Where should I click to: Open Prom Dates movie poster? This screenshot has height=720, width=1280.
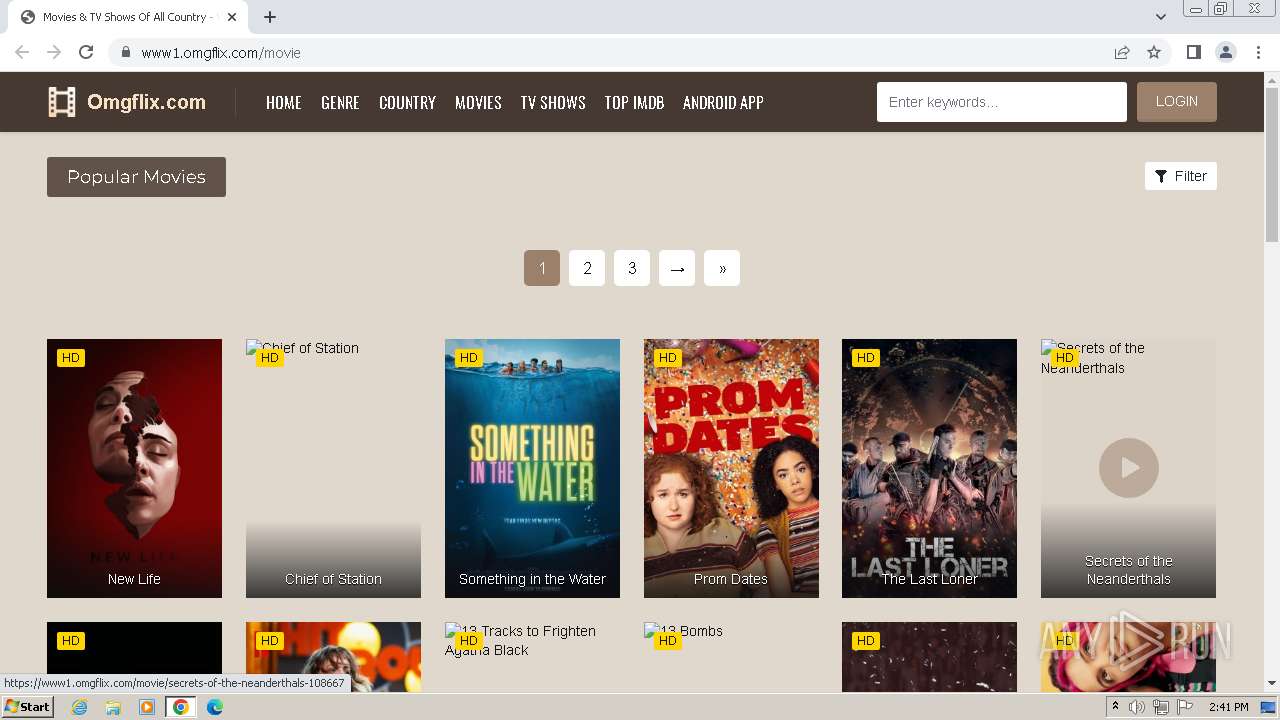click(x=731, y=468)
